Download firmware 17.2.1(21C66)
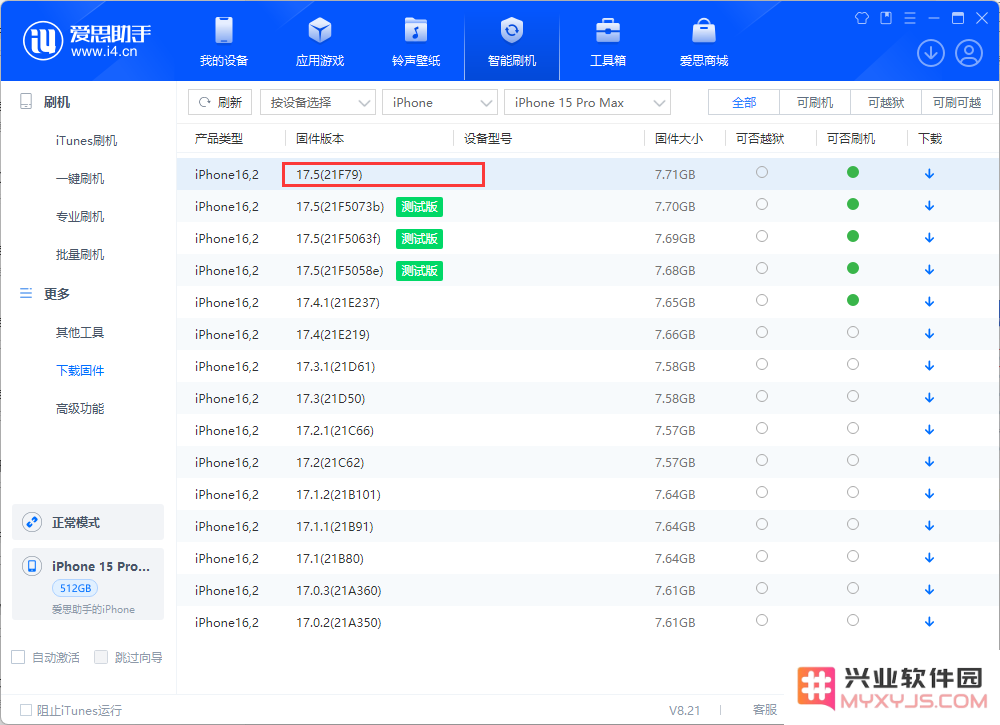This screenshot has width=1000, height=725. [929, 430]
